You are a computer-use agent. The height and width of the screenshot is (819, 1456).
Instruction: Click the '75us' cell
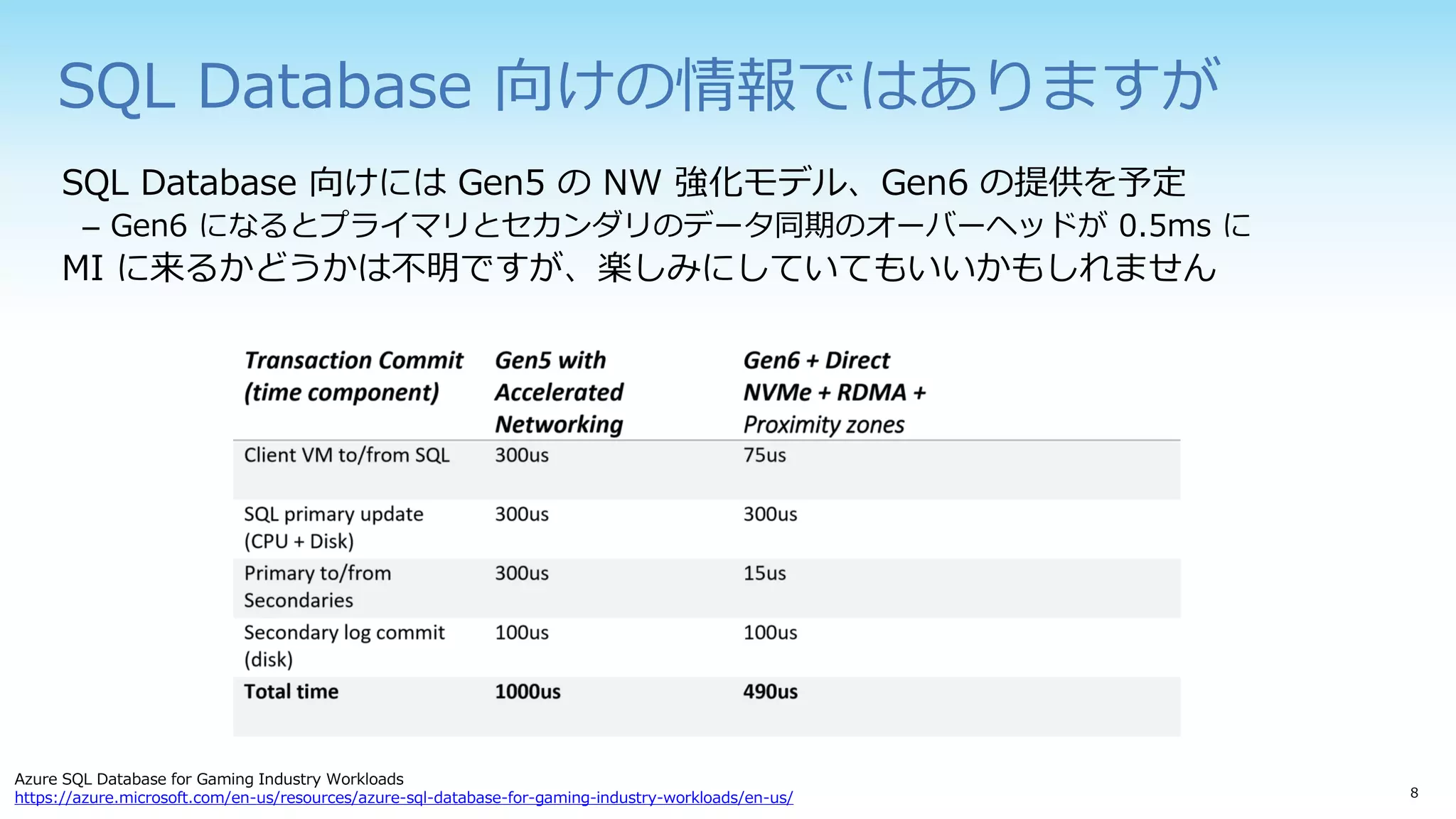point(764,455)
